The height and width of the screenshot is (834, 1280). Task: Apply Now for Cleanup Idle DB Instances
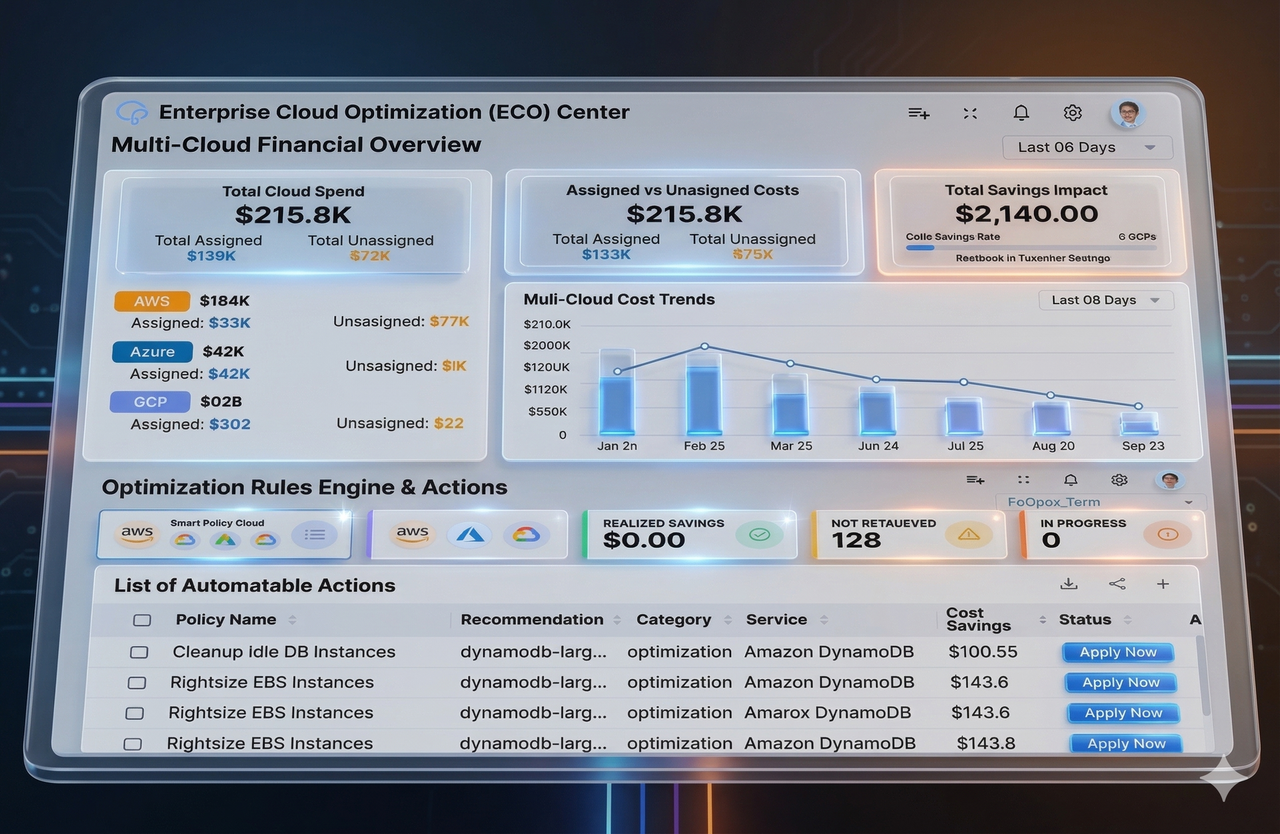1117,651
